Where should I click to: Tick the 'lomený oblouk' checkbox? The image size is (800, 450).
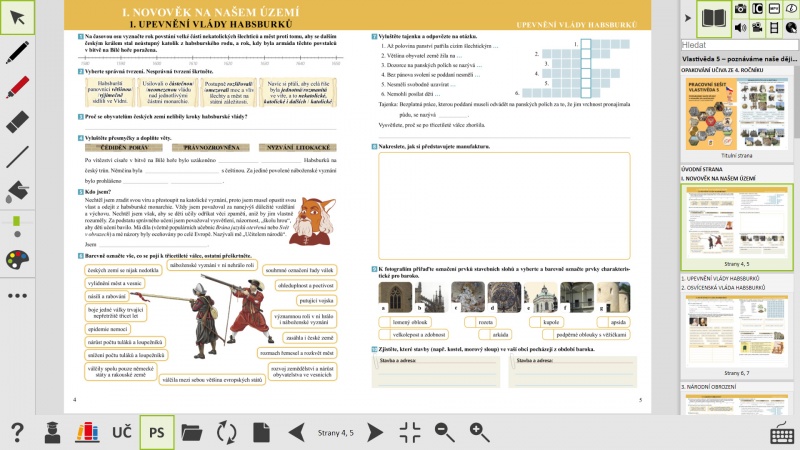[384, 322]
